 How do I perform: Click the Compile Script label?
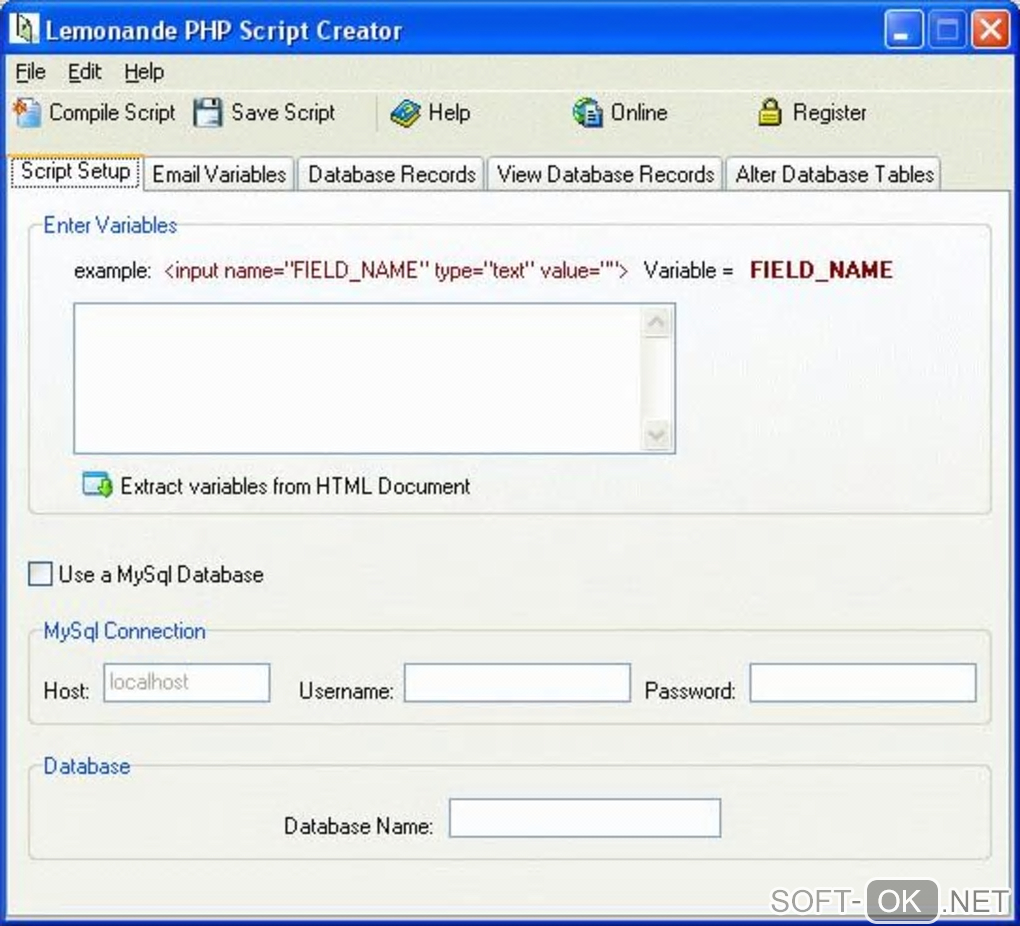click(x=113, y=113)
